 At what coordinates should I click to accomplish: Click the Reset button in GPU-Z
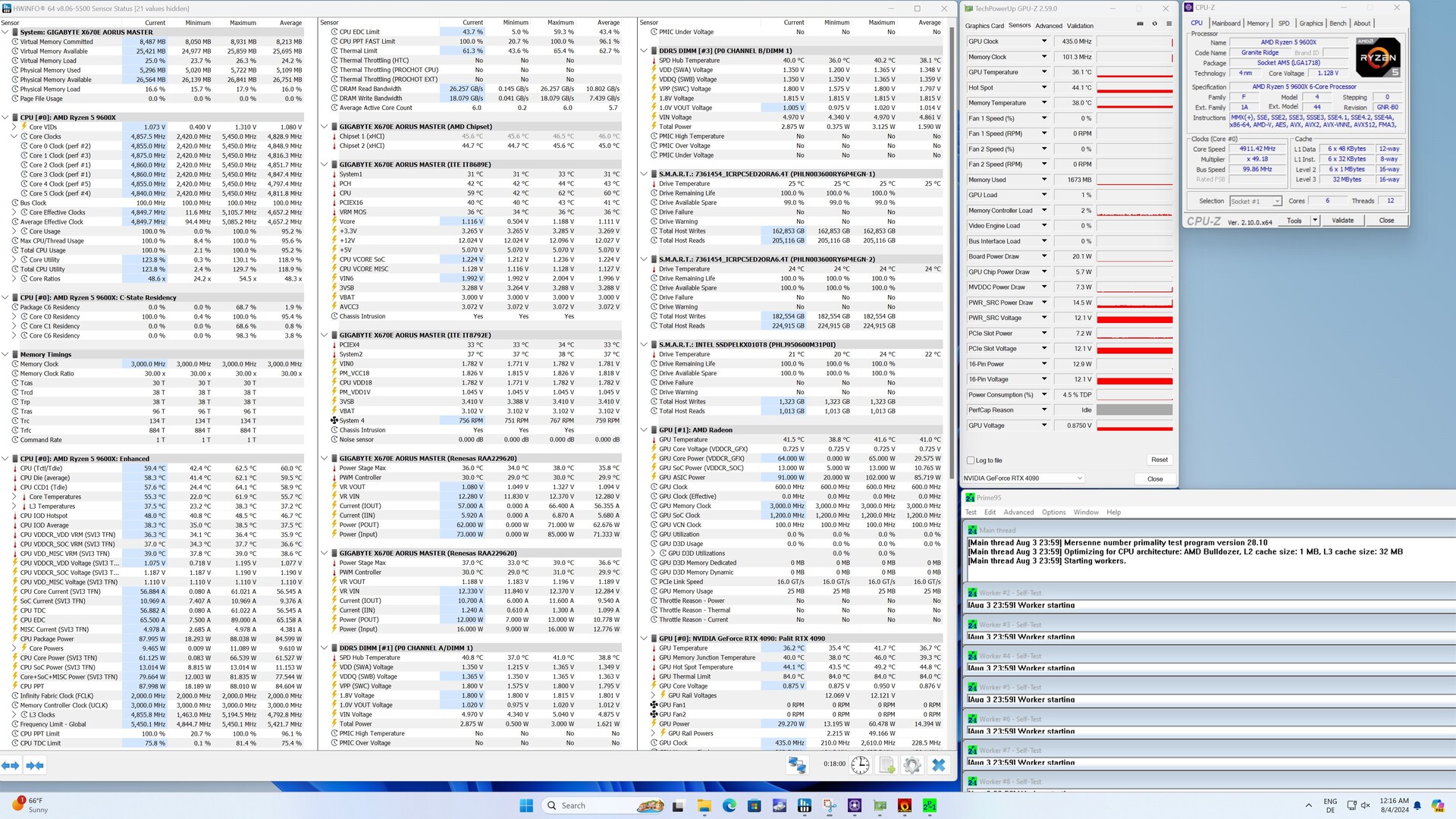click(1159, 460)
